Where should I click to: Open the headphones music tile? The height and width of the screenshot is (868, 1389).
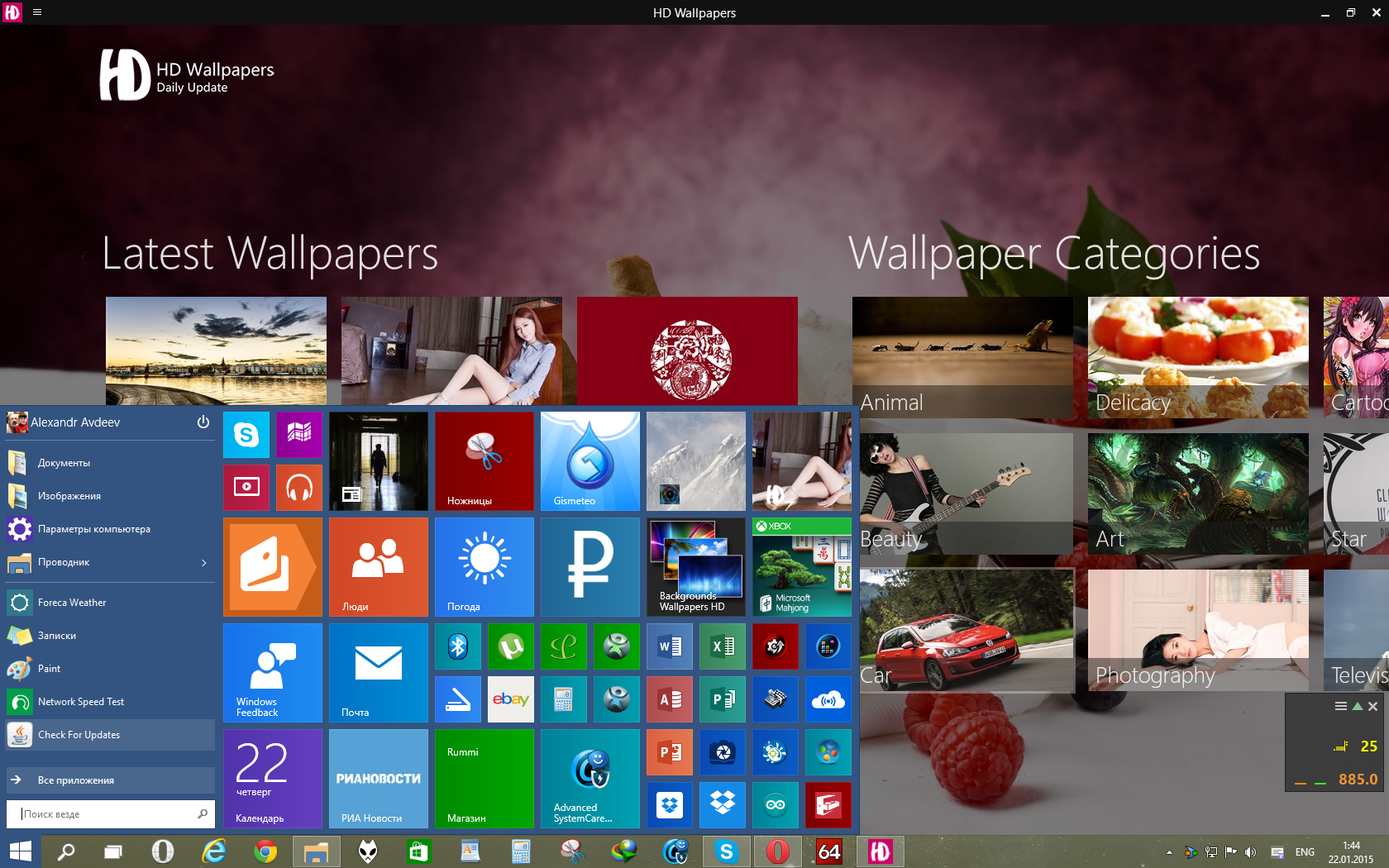(299, 488)
